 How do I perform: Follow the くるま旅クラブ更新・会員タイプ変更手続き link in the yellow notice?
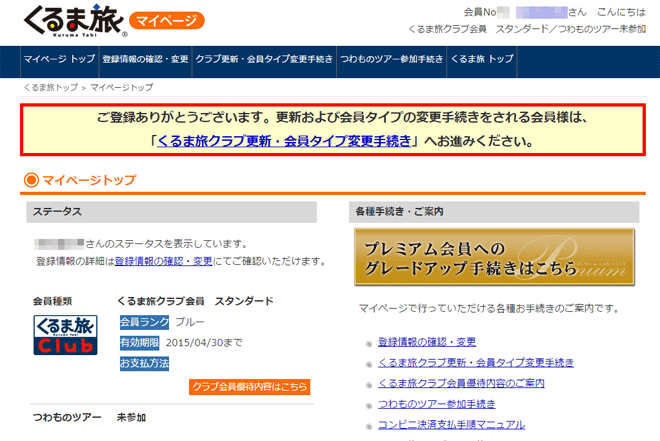tap(284, 141)
